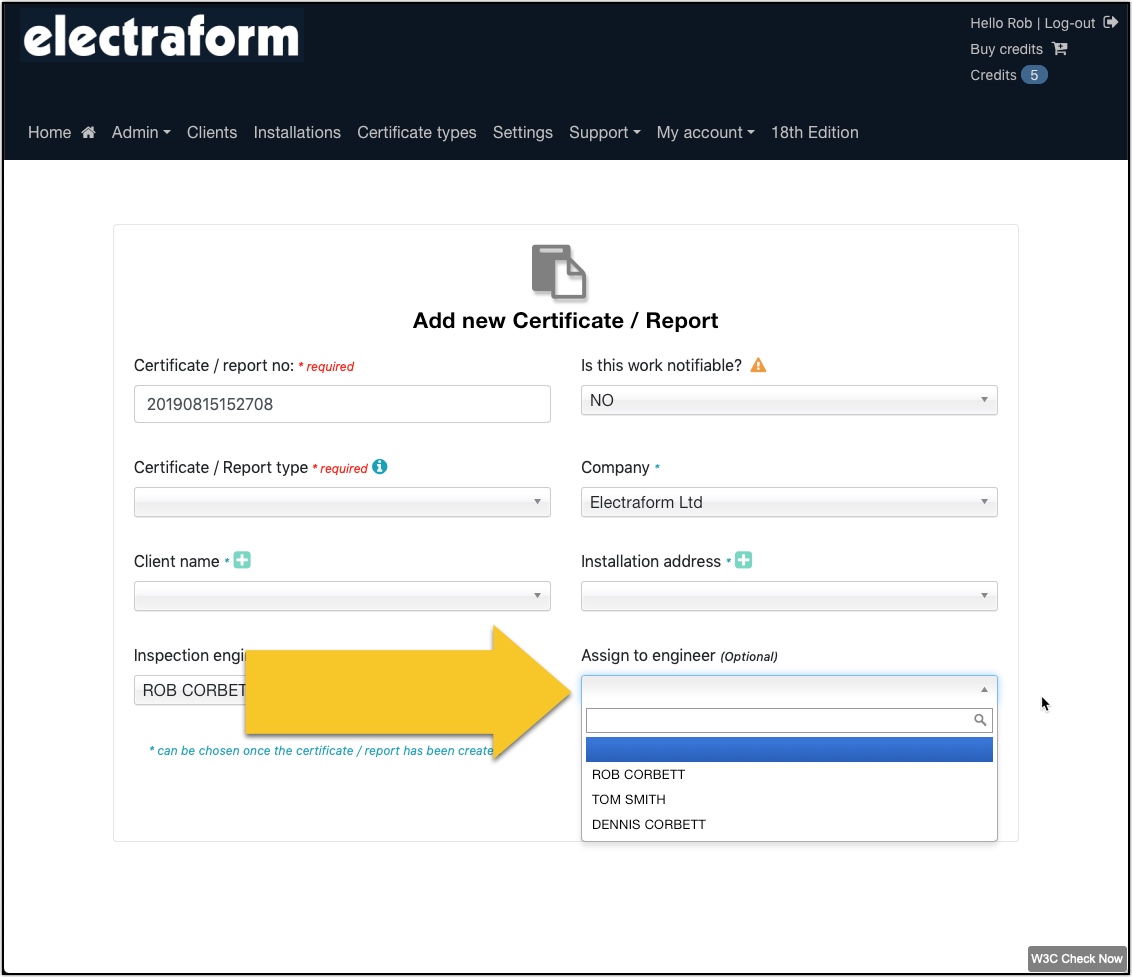Screen dimensions: 1132x977
Task: Click the Hello Rob greeting text
Action: coord(1001,23)
